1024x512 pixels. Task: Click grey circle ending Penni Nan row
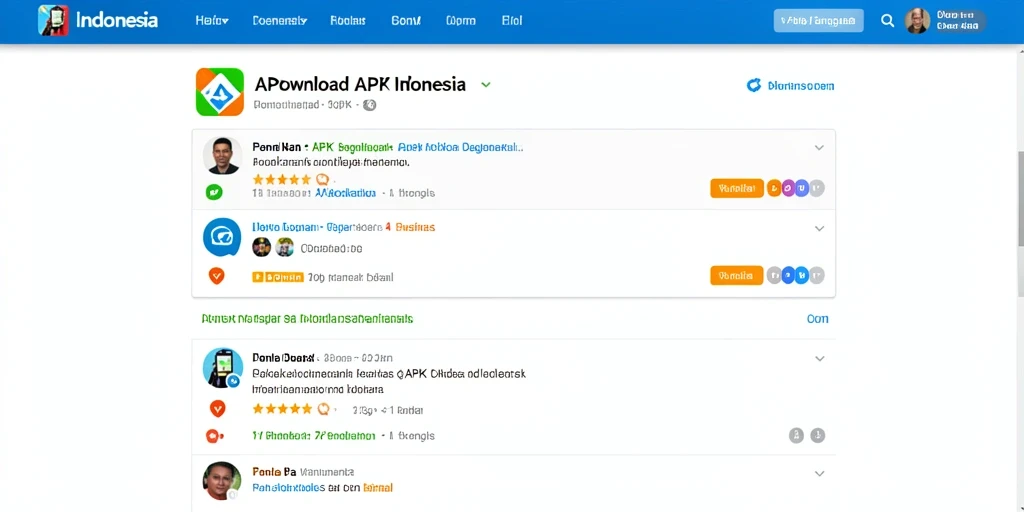click(x=816, y=189)
